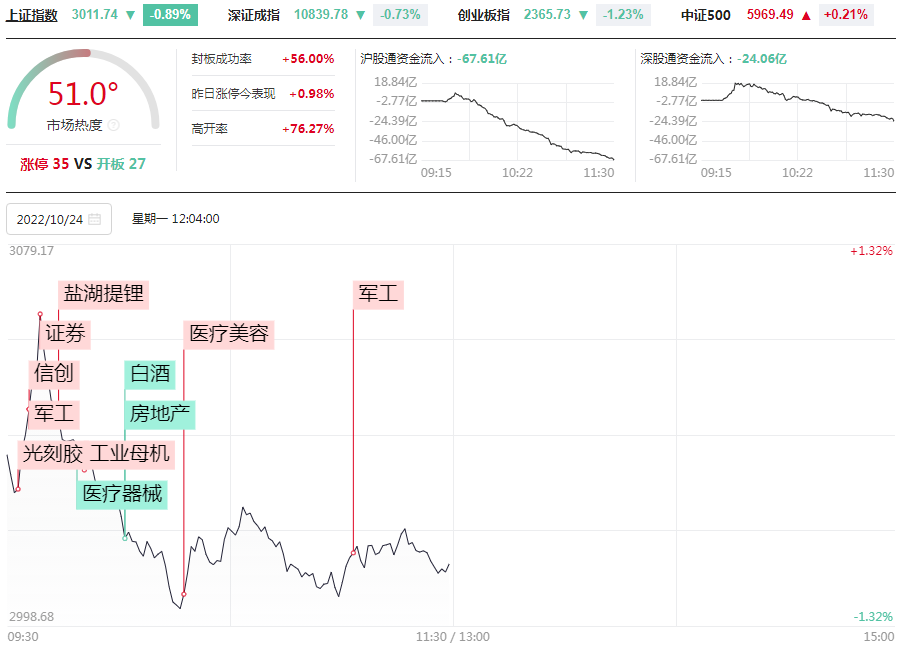Select the 医疗美容 marker label
Screen dimensions: 899x648
tap(229, 334)
